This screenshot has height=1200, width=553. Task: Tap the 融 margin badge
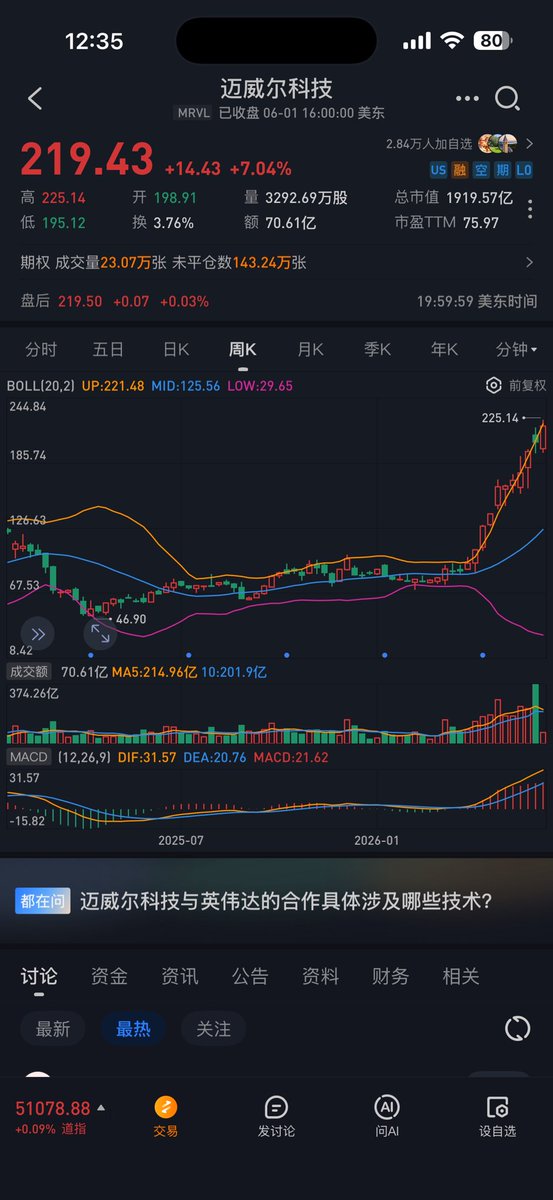pos(460,170)
